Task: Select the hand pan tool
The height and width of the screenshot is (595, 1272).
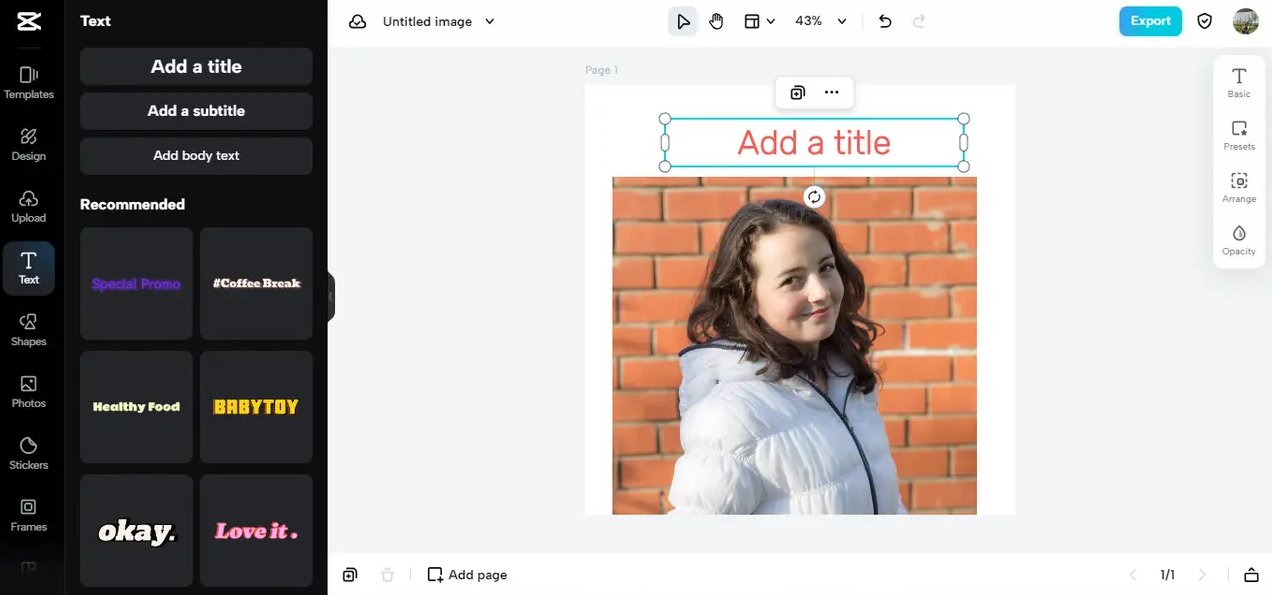Action: [x=716, y=21]
